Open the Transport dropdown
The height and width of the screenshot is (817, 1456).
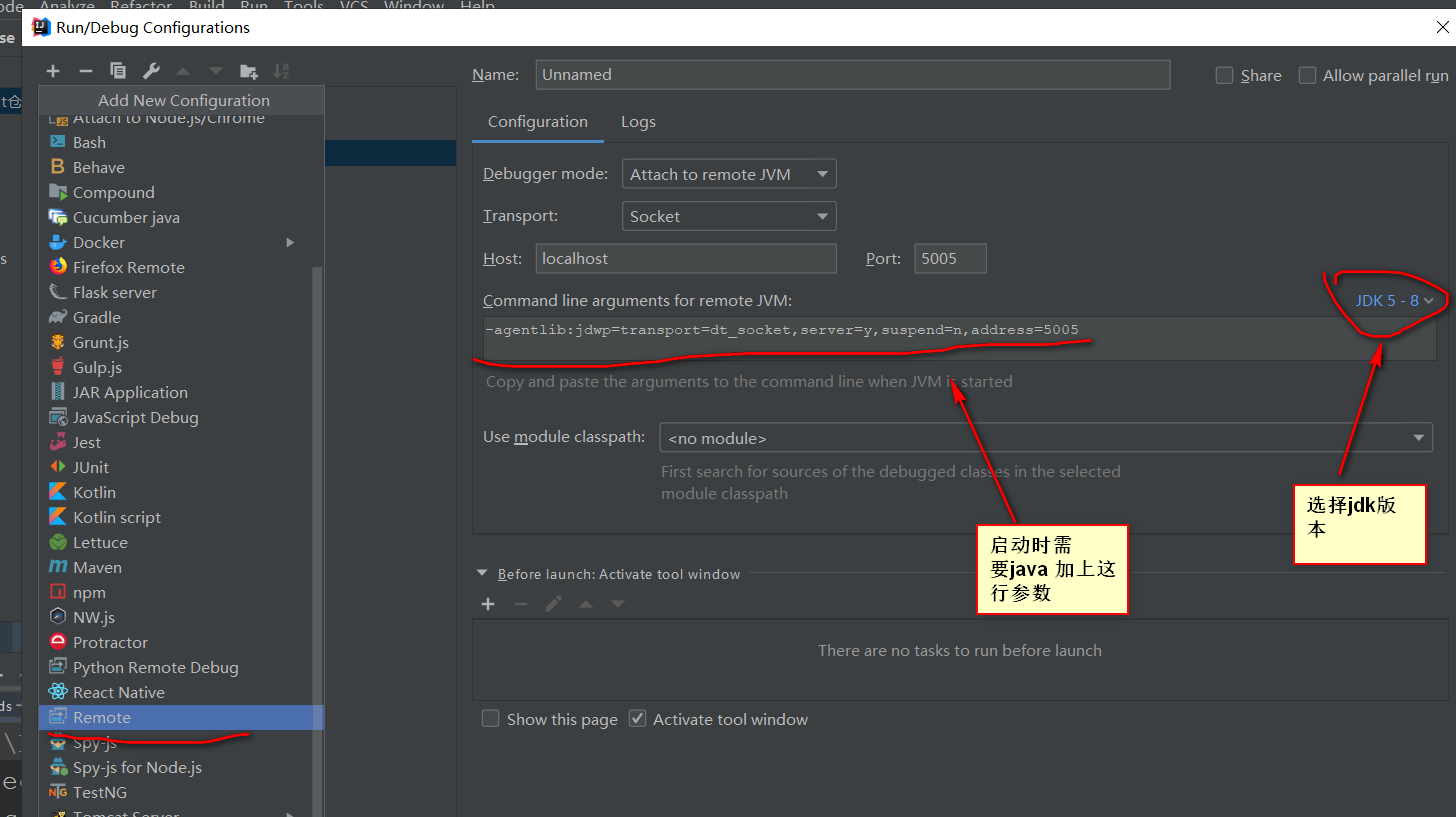(x=729, y=216)
